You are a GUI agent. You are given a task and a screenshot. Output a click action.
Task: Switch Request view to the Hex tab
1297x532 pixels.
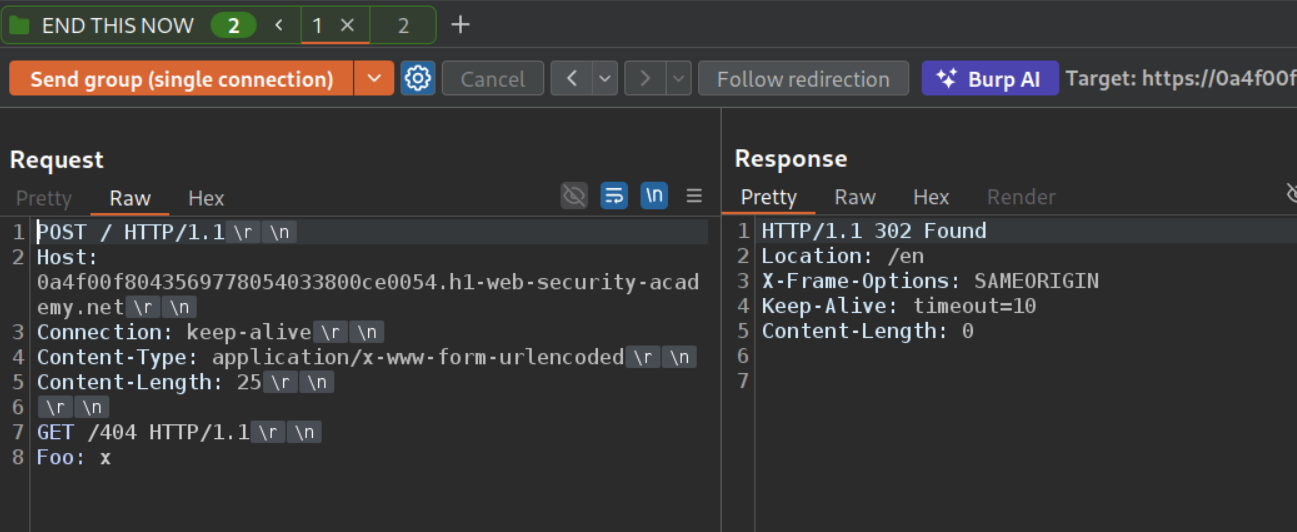(206, 198)
